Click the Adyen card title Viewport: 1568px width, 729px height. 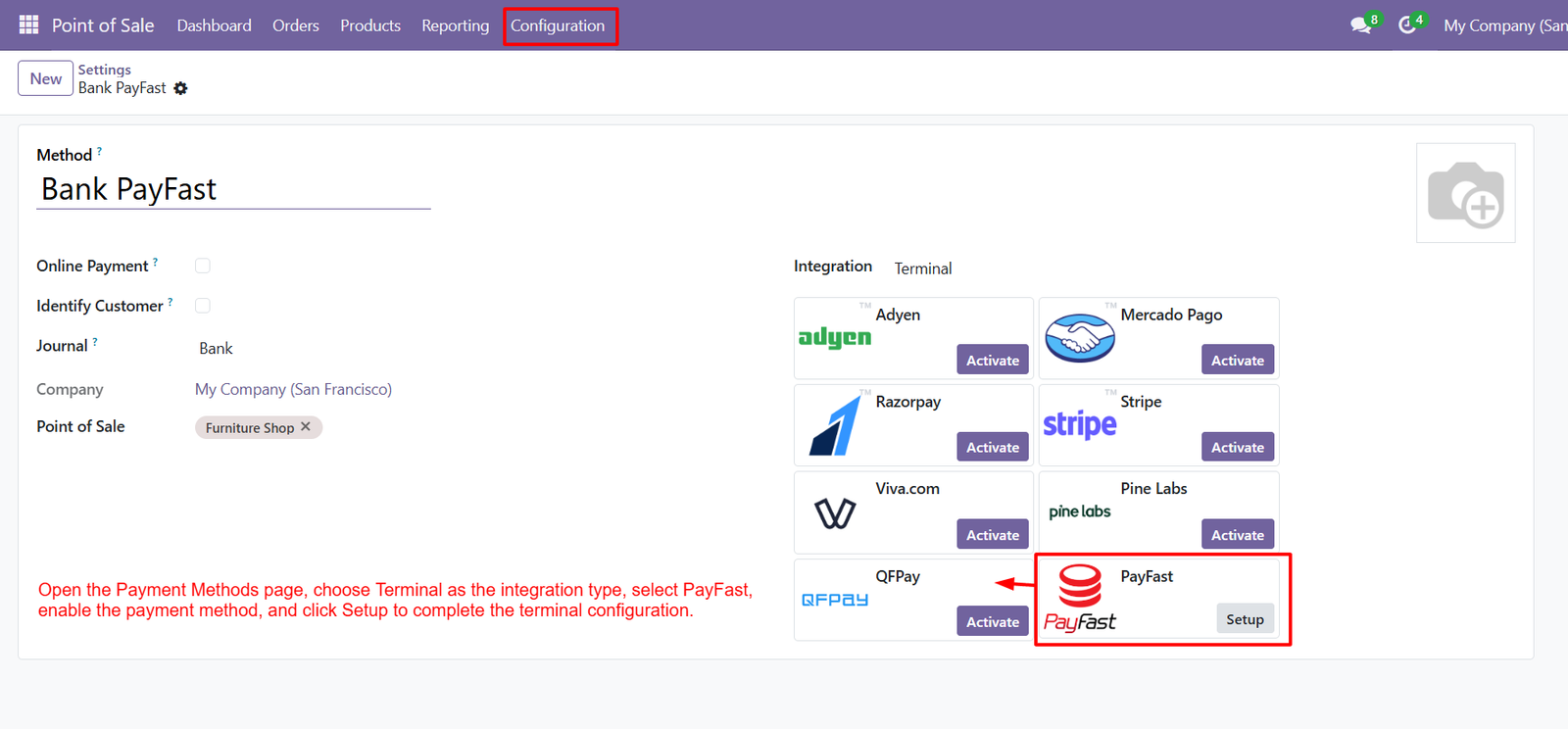[x=898, y=315]
